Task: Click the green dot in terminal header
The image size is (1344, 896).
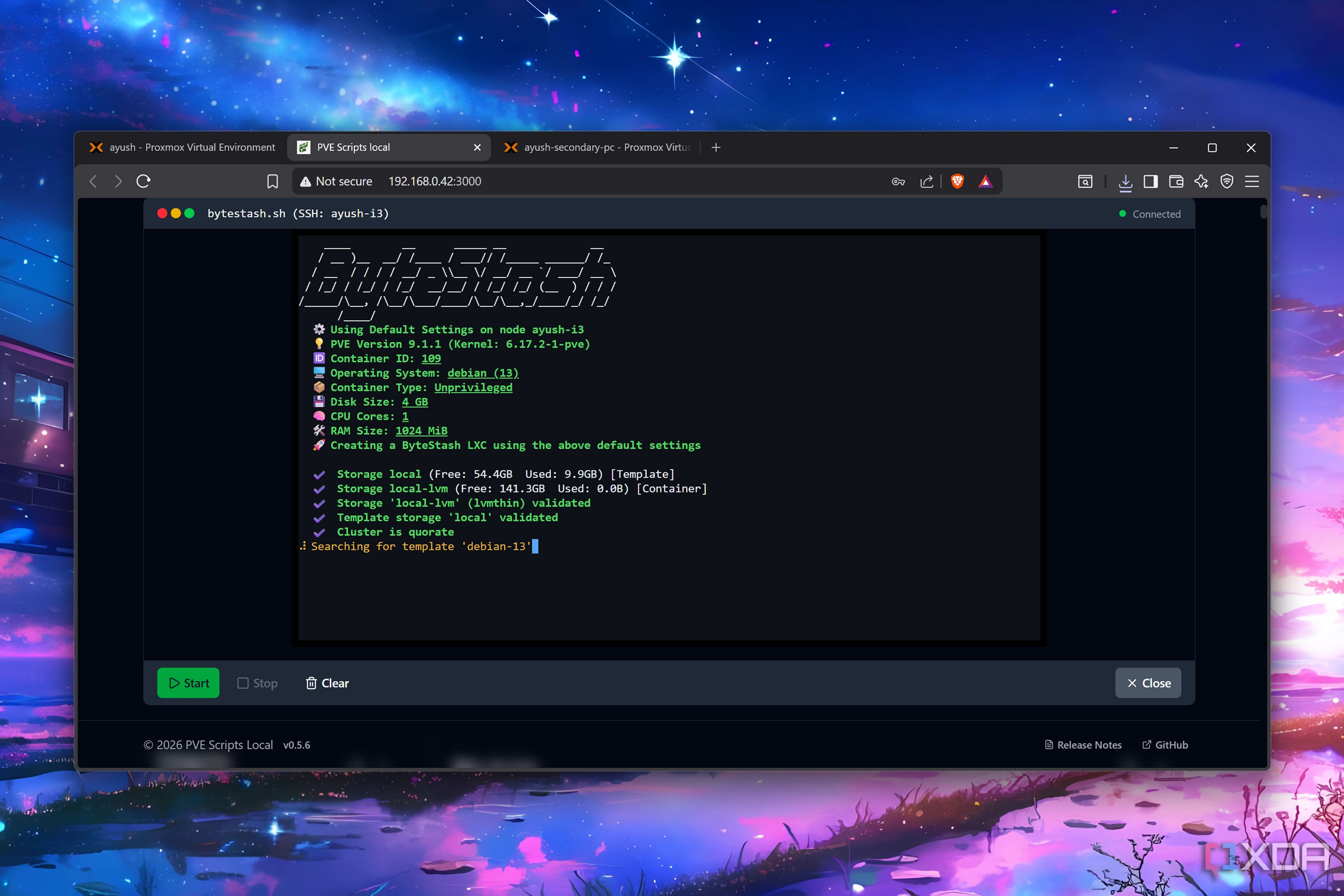Action: pos(190,213)
